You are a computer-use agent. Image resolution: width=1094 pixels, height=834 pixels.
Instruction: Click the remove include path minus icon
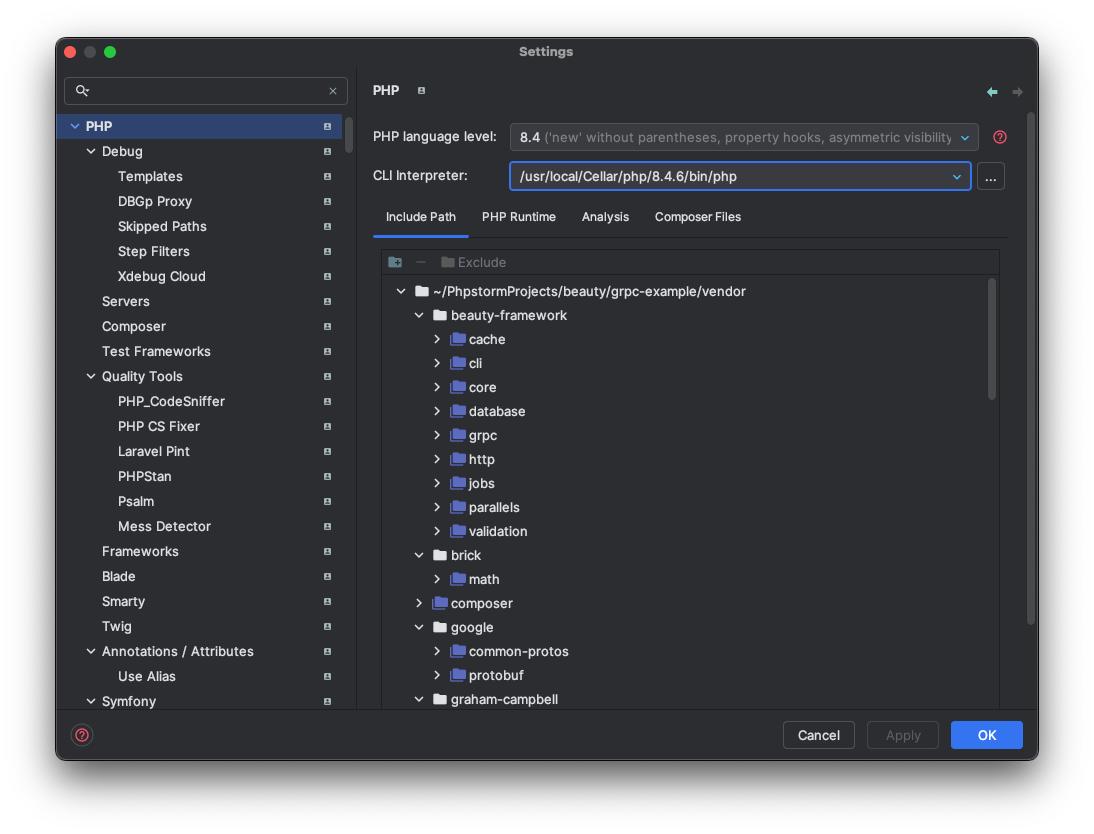(421, 262)
